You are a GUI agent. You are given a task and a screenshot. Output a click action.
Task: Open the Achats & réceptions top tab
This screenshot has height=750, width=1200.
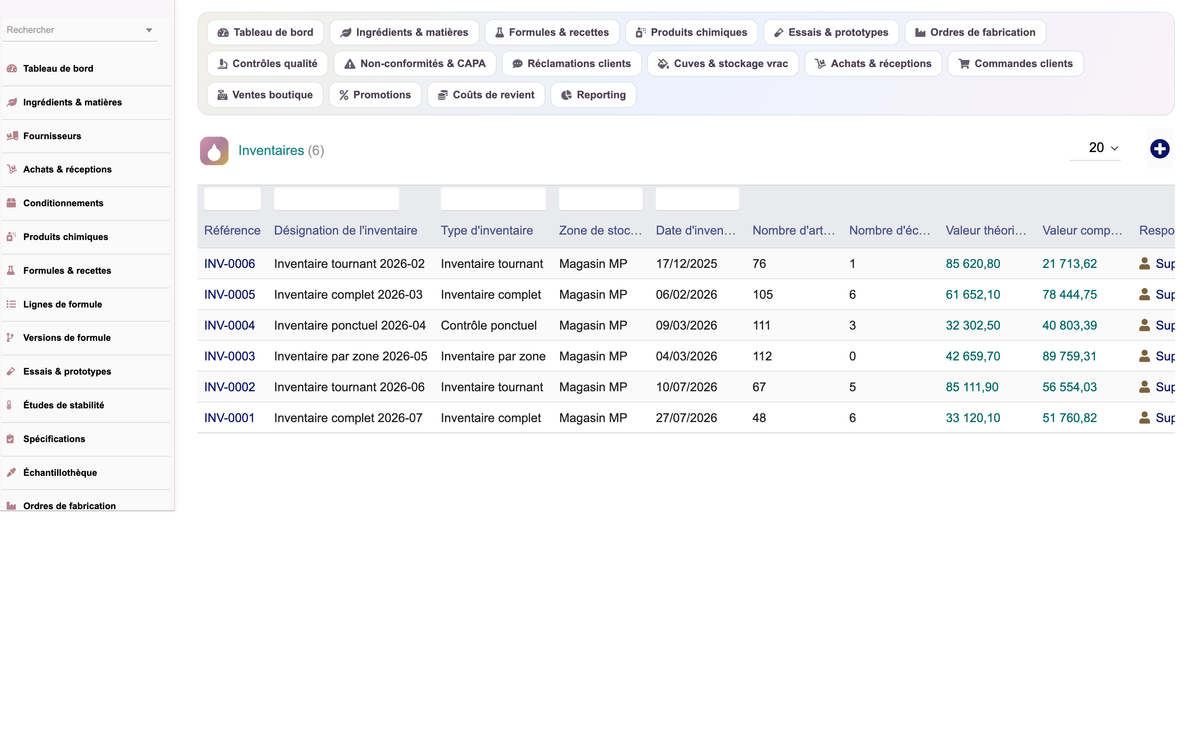tap(873, 64)
